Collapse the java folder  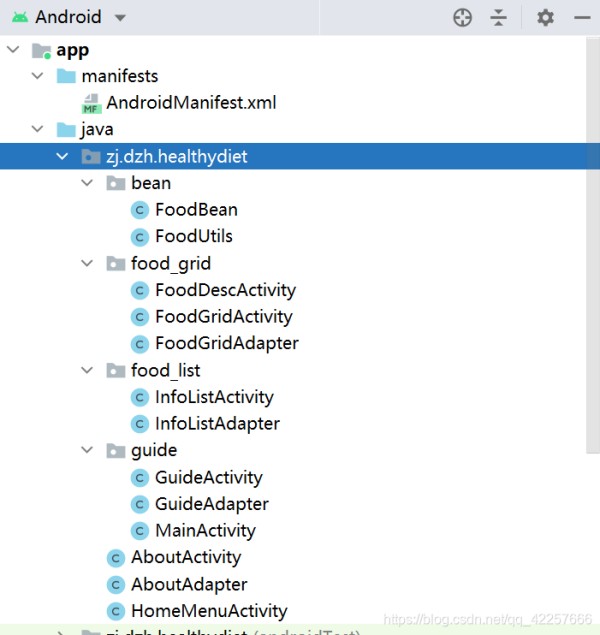[38, 129]
